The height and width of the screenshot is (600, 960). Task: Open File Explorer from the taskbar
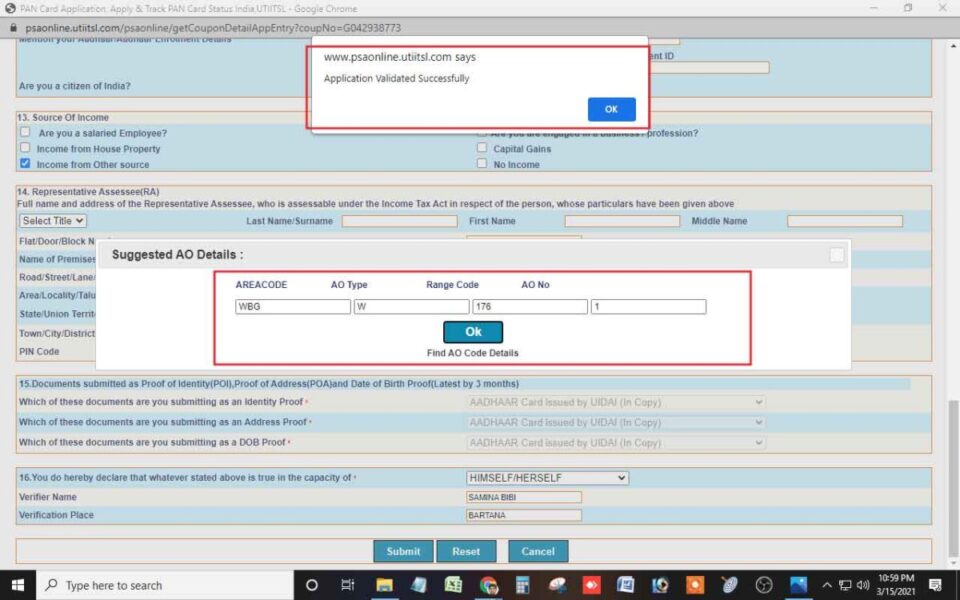[x=384, y=585]
